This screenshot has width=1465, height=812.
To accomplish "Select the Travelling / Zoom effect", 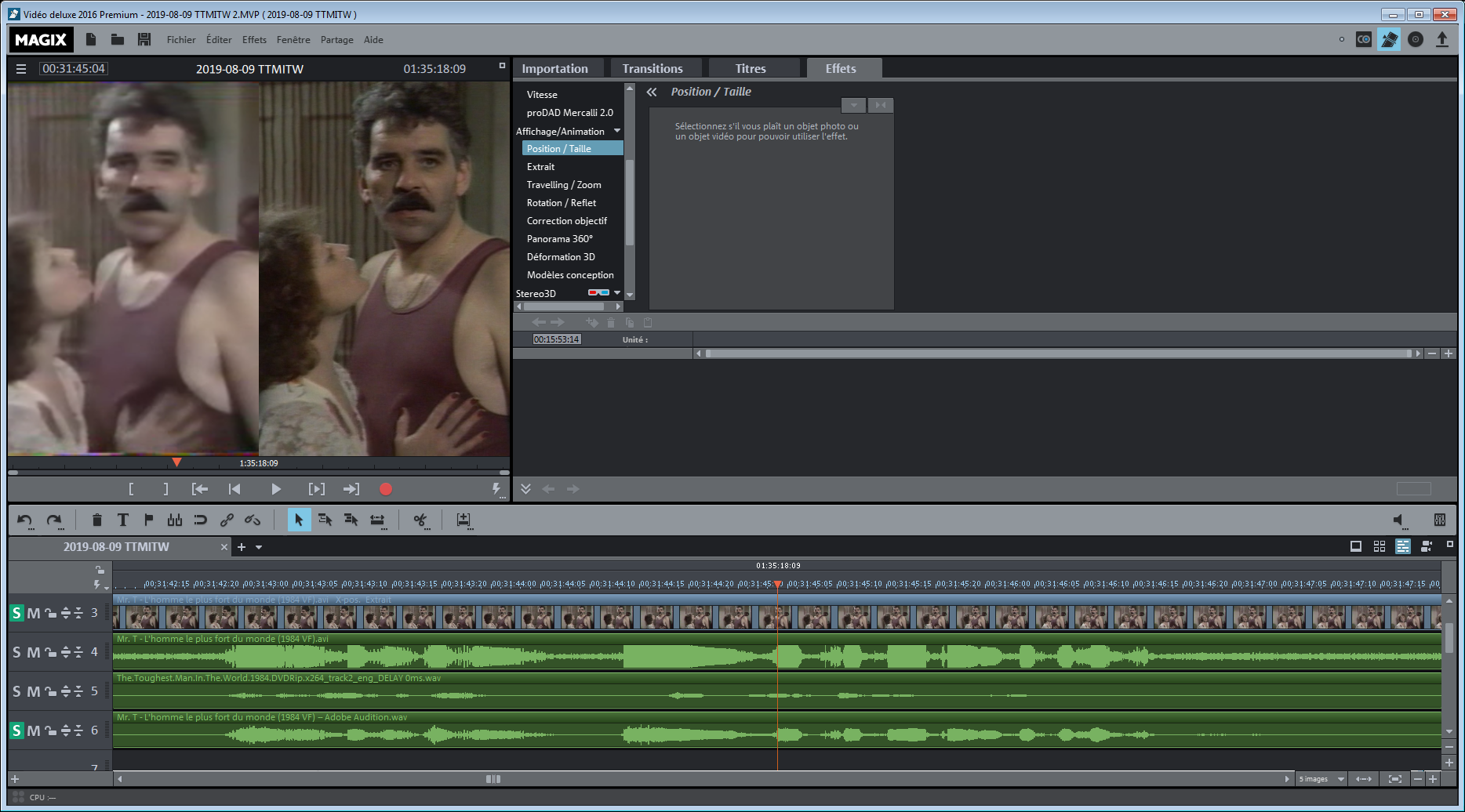I will 564,185.
